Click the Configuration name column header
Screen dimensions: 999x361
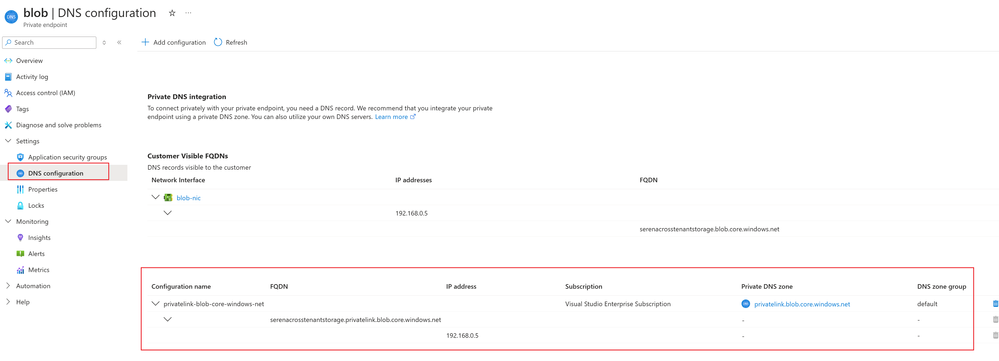coord(181,287)
